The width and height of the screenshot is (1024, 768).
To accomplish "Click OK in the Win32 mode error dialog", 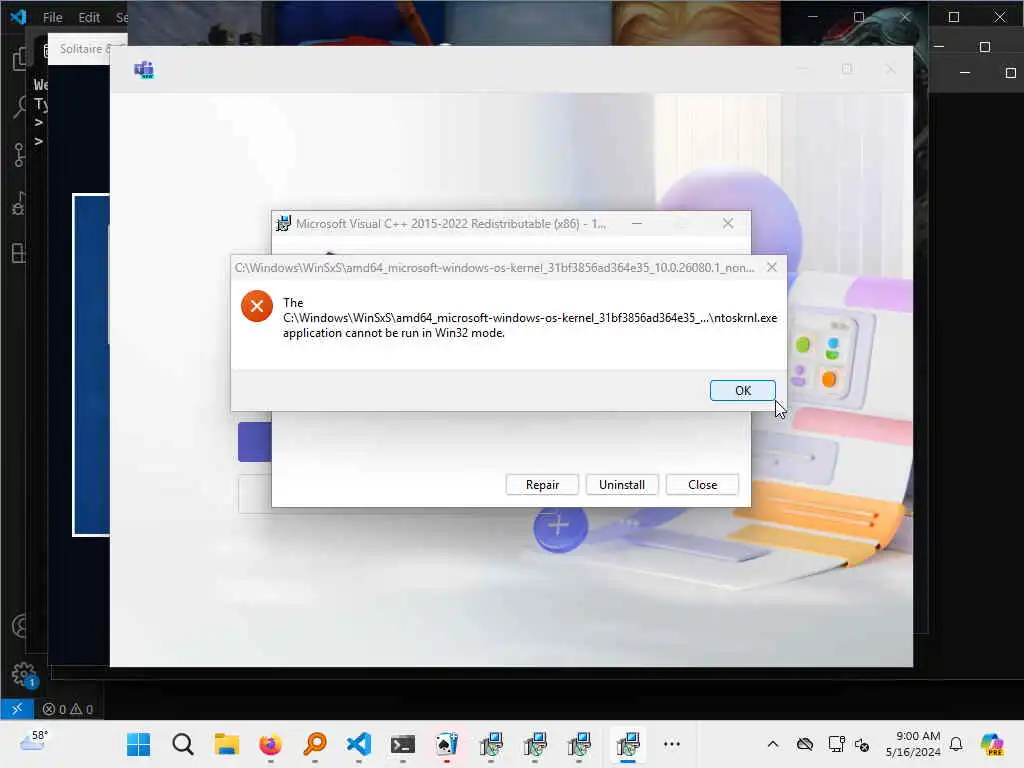I will (x=743, y=391).
